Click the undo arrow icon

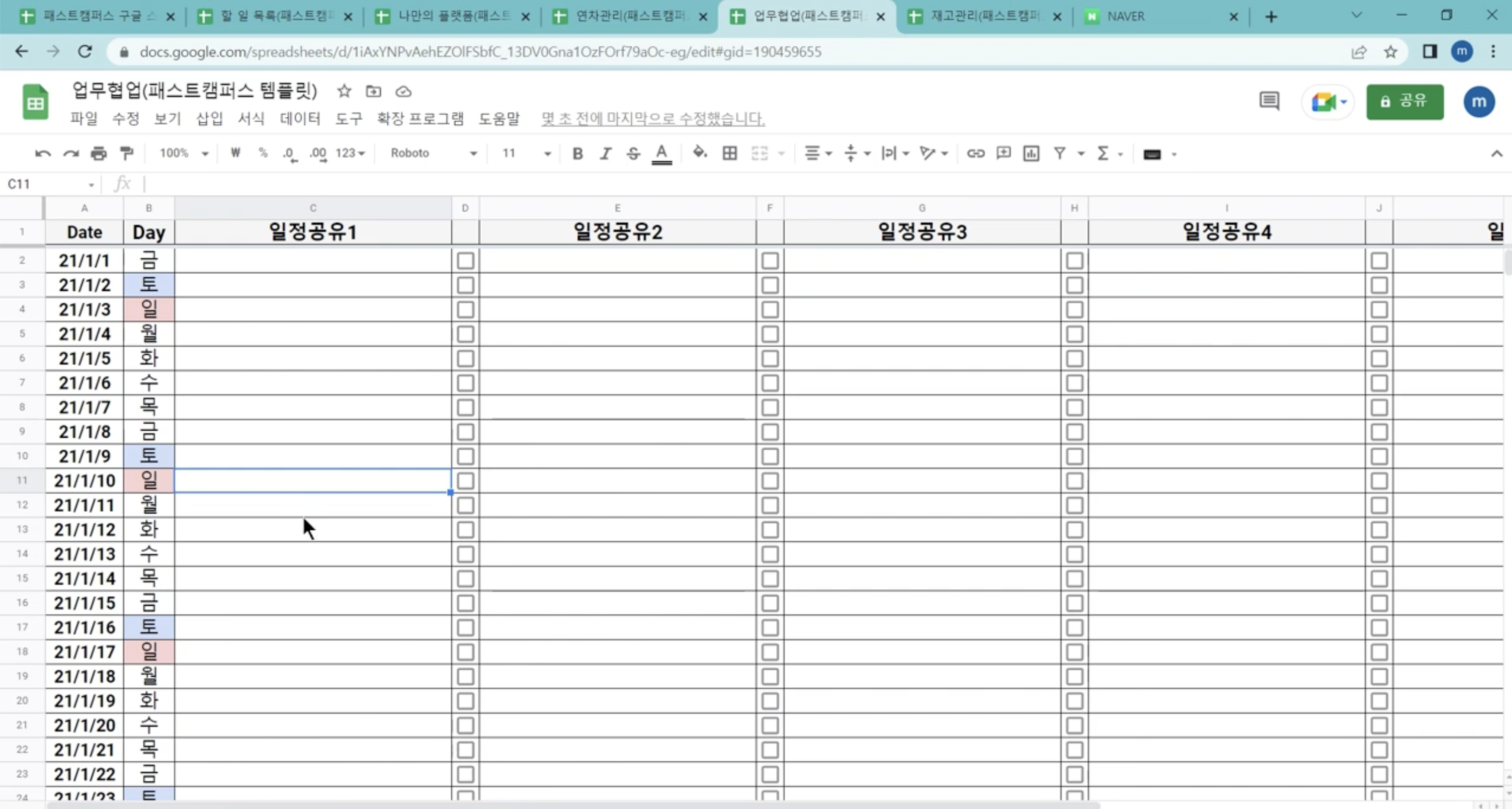point(43,153)
